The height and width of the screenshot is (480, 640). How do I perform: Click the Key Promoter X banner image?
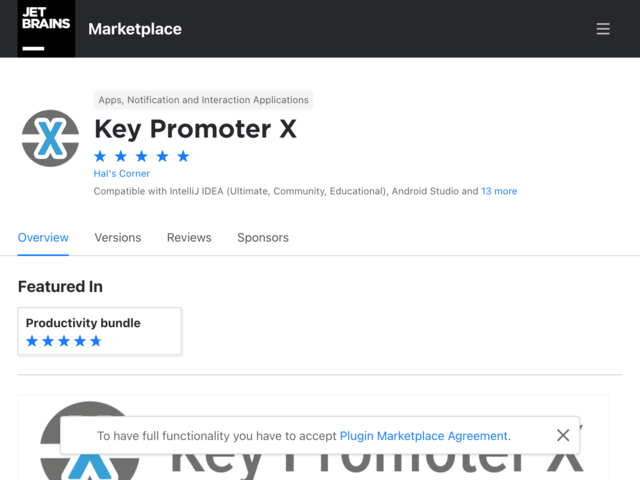click(313, 437)
